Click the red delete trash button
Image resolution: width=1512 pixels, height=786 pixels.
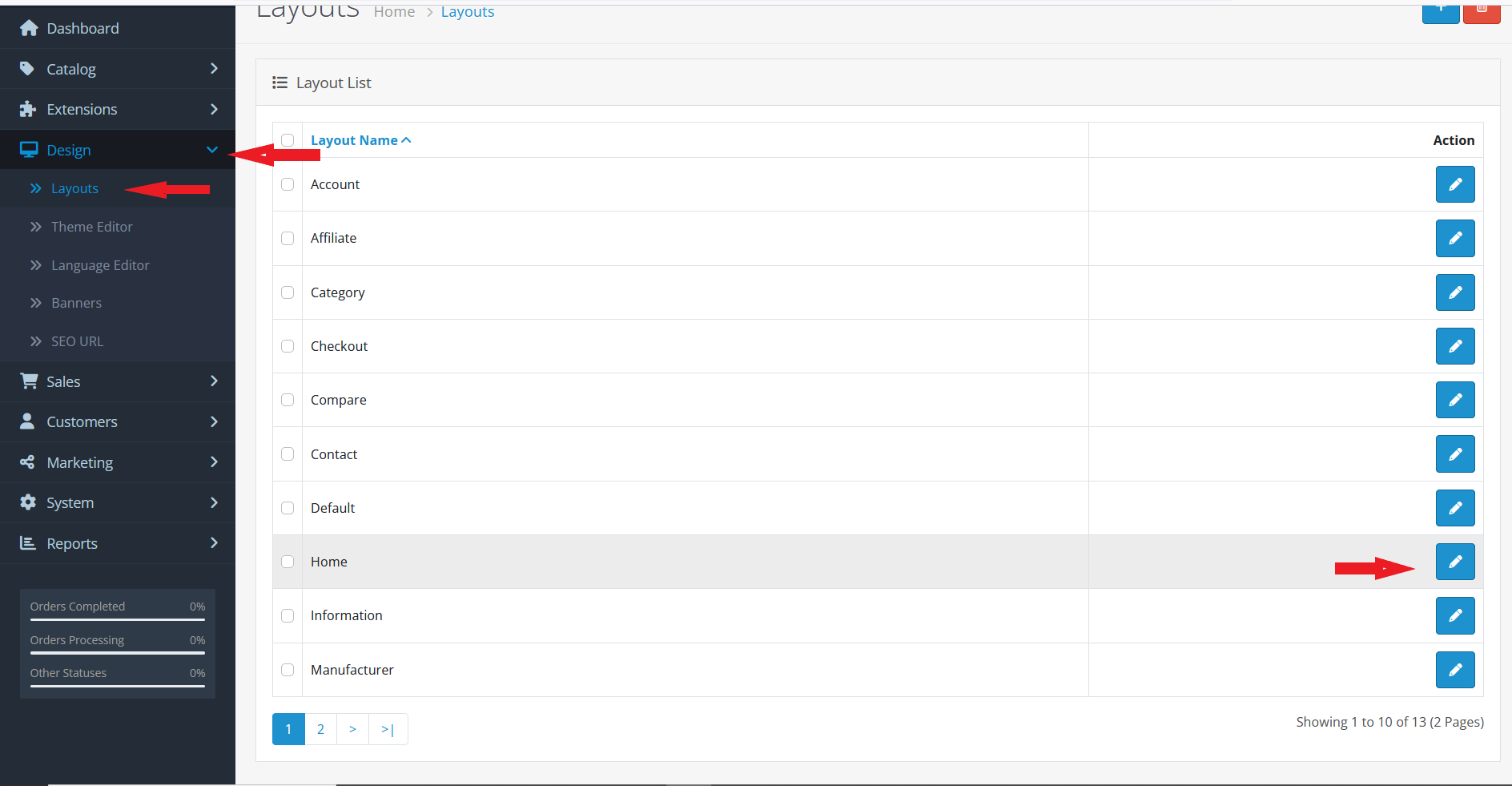point(1481,11)
